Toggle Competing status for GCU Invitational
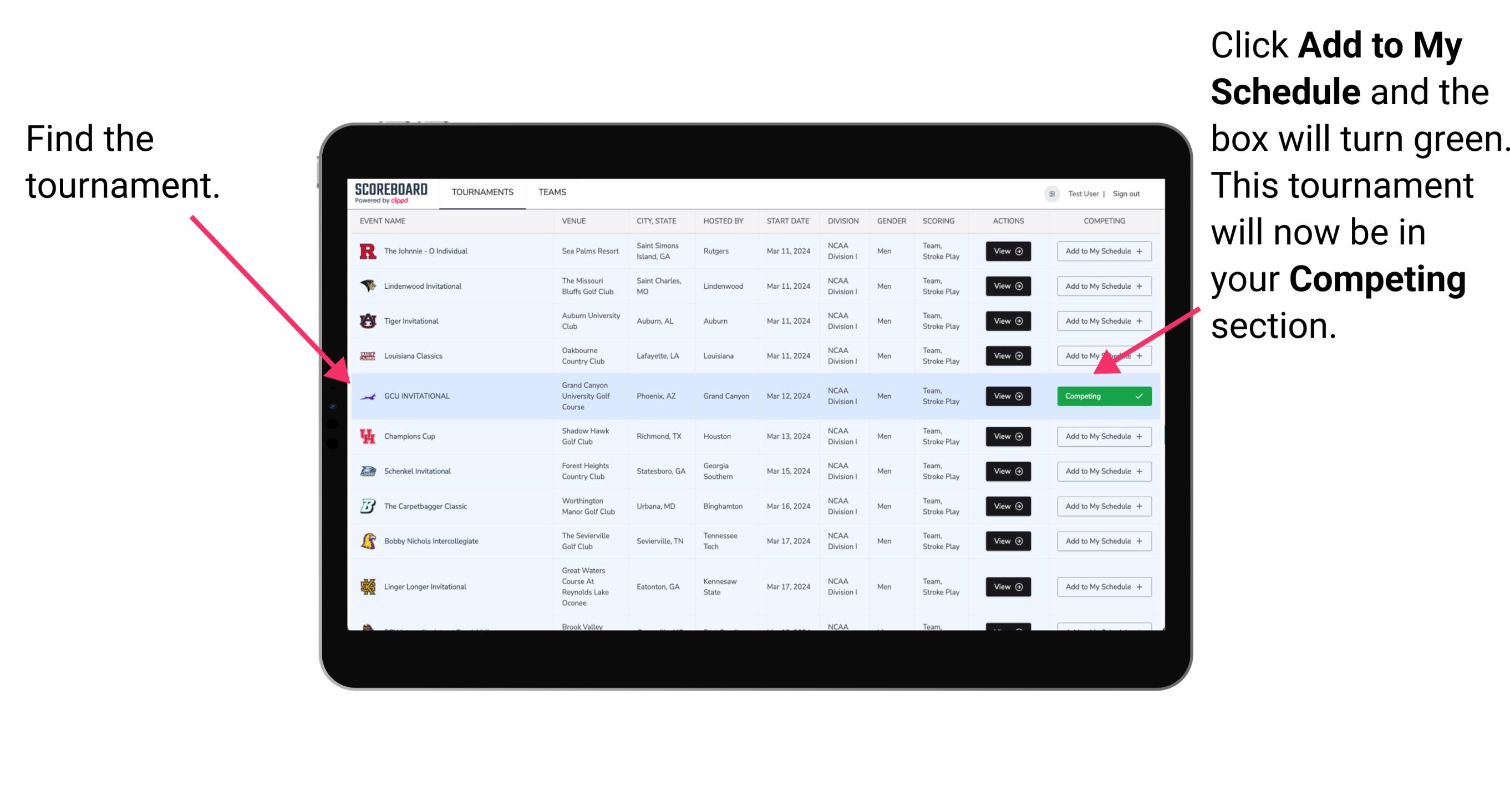This screenshot has height=812, width=1510. 1102,396
